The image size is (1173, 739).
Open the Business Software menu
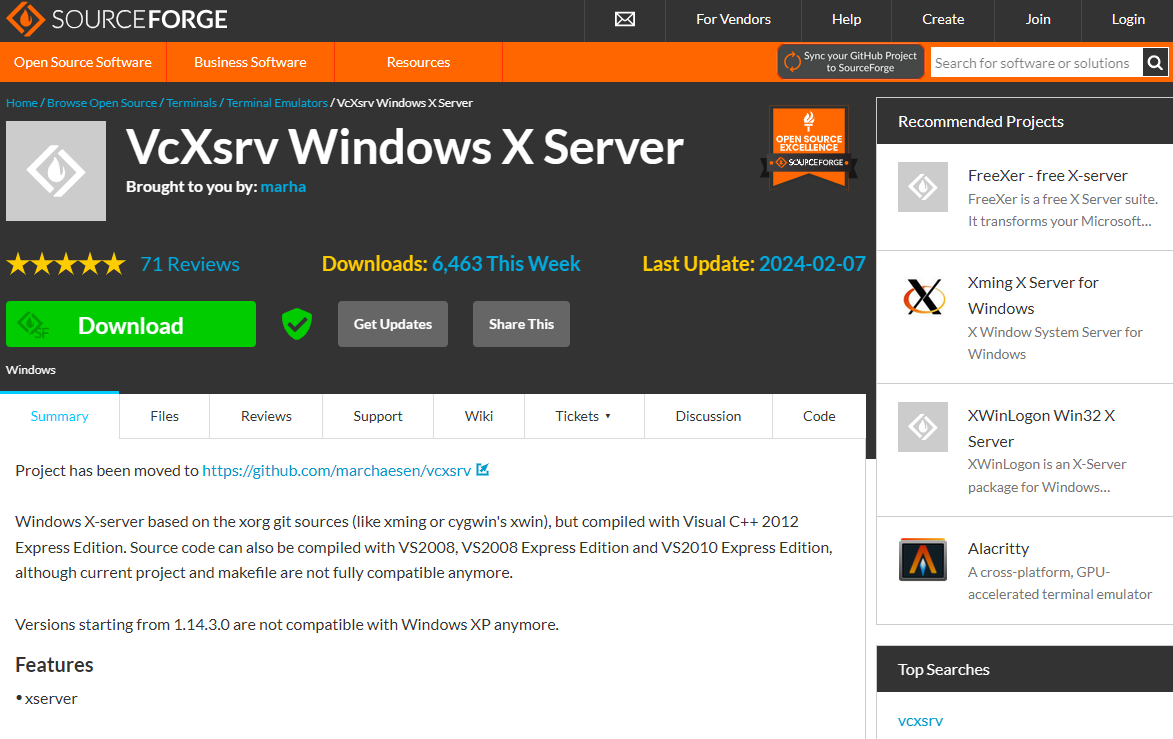(250, 62)
